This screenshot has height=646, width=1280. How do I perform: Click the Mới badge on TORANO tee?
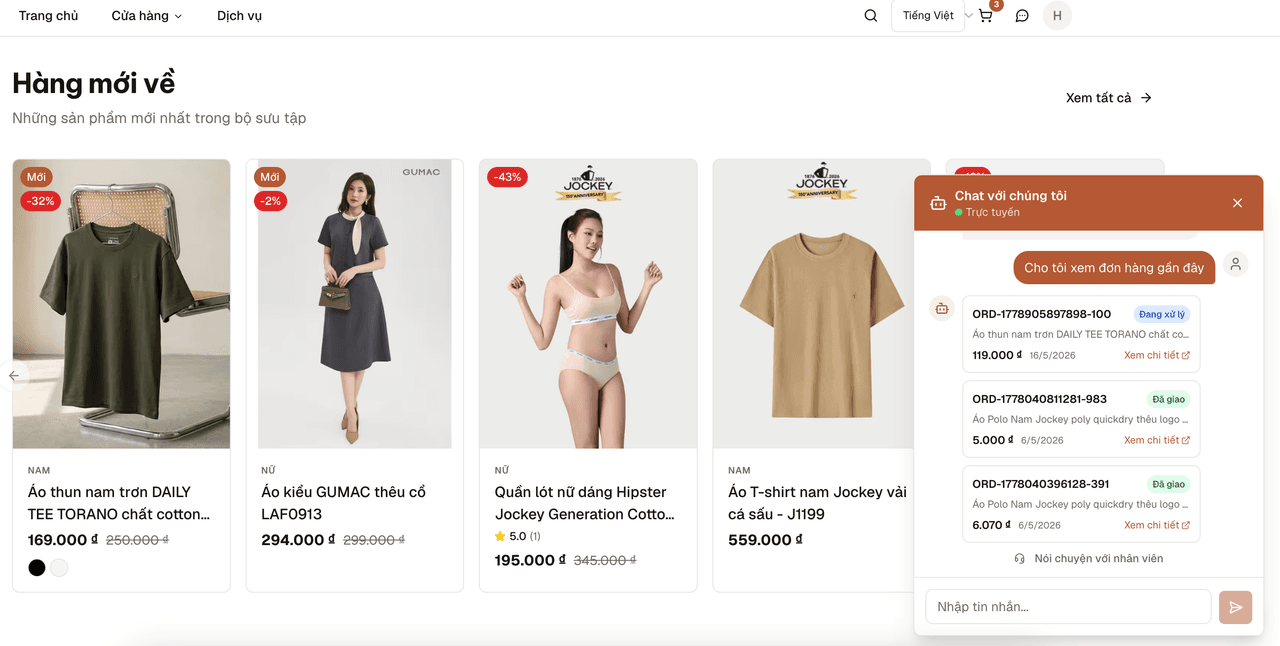[36, 177]
